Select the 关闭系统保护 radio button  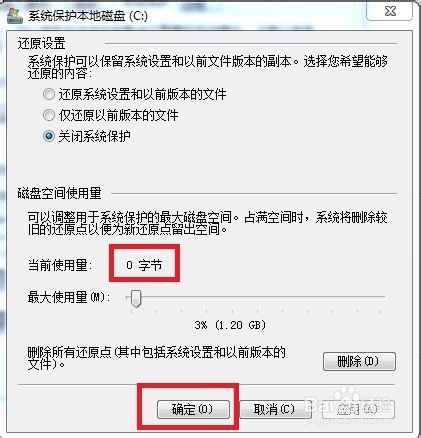(49, 136)
